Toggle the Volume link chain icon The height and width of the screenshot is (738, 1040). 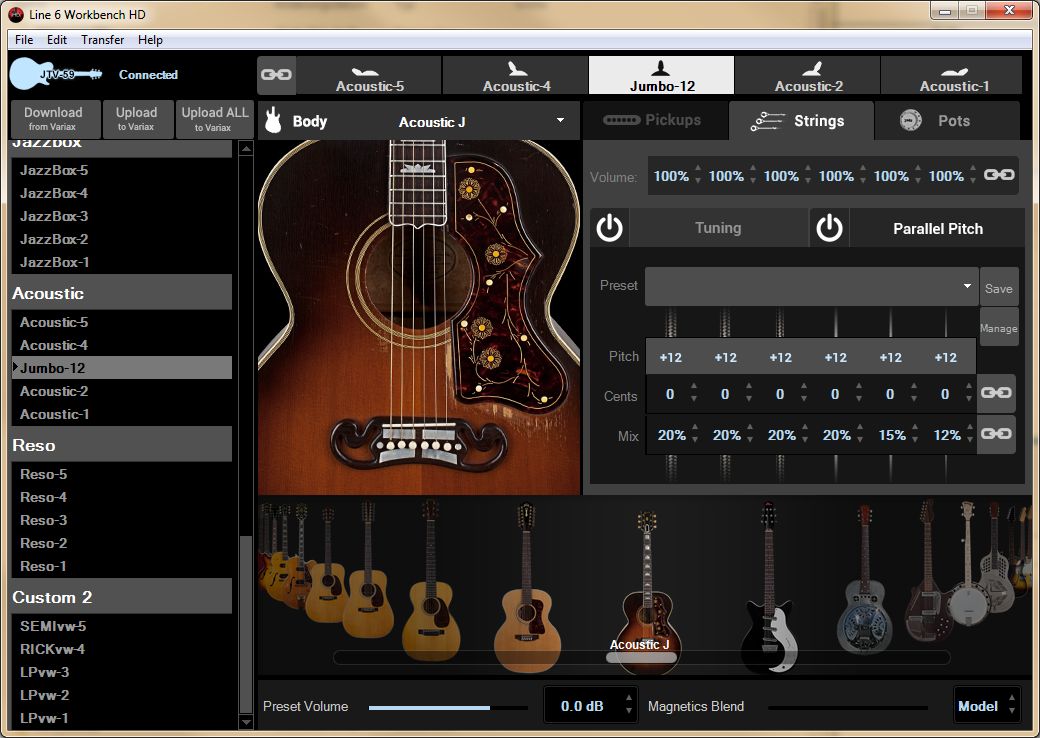point(999,174)
